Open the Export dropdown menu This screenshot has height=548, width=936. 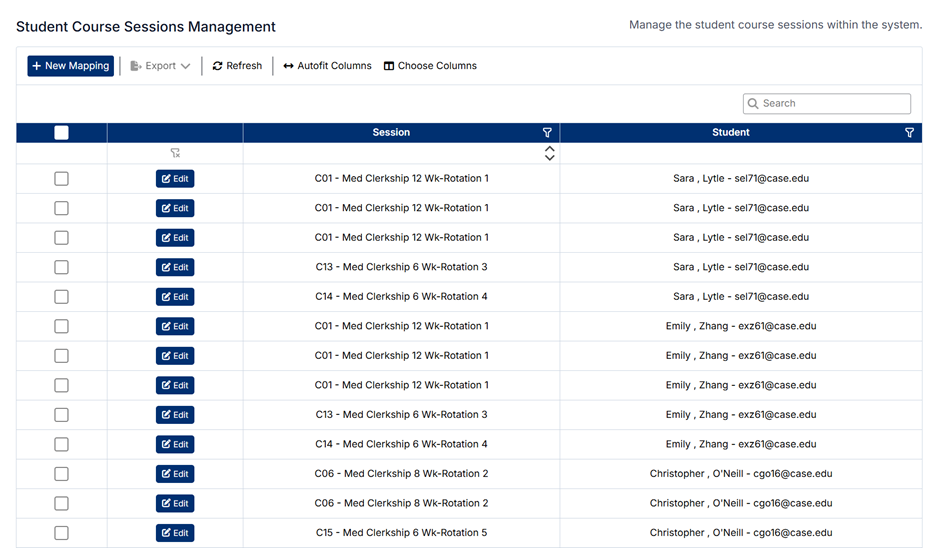(160, 66)
